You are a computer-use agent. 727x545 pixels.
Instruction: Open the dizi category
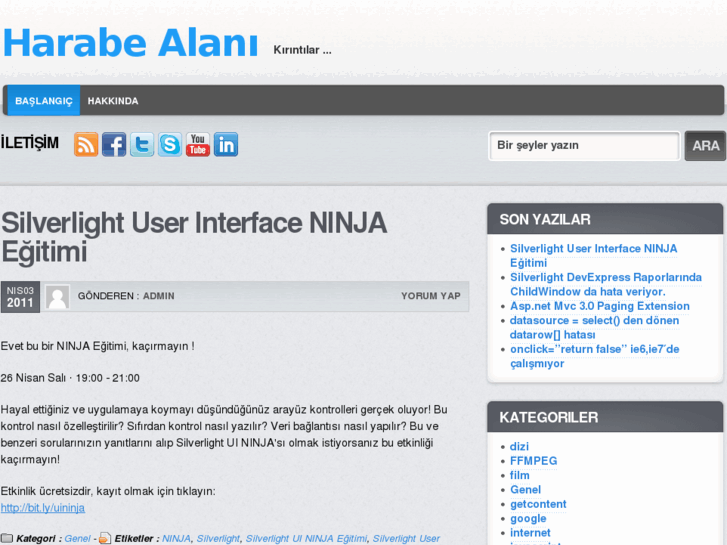(x=519, y=447)
